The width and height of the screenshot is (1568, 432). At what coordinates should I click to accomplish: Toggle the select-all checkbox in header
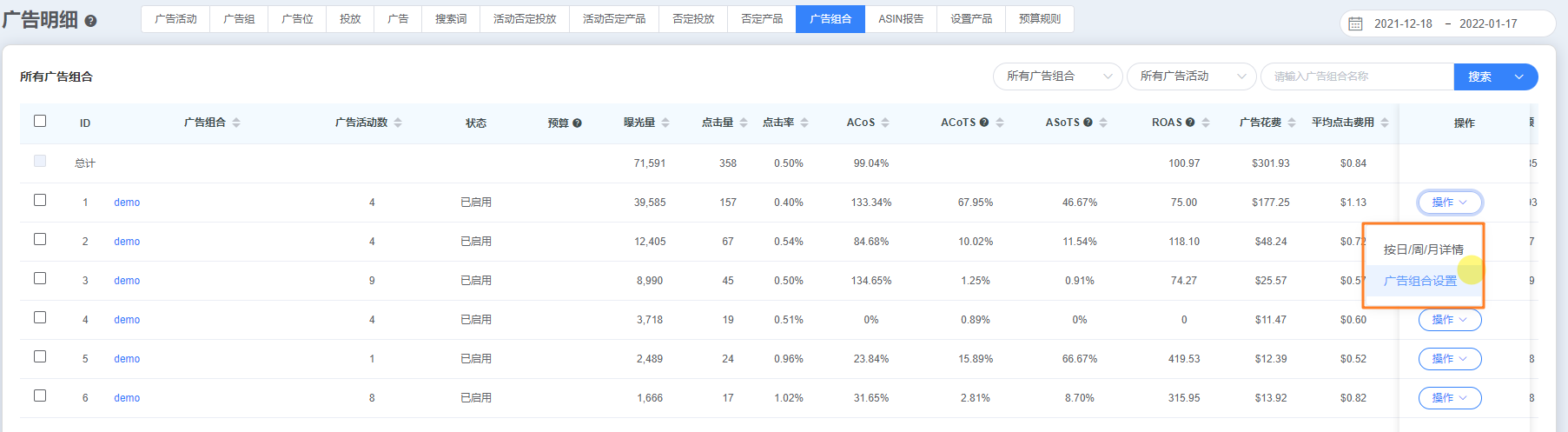[x=40, y=121]
